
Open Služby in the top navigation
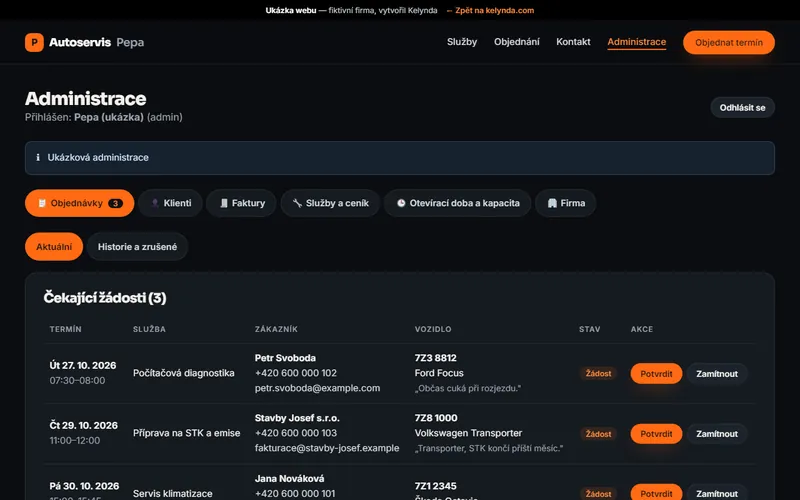[462, 42]
